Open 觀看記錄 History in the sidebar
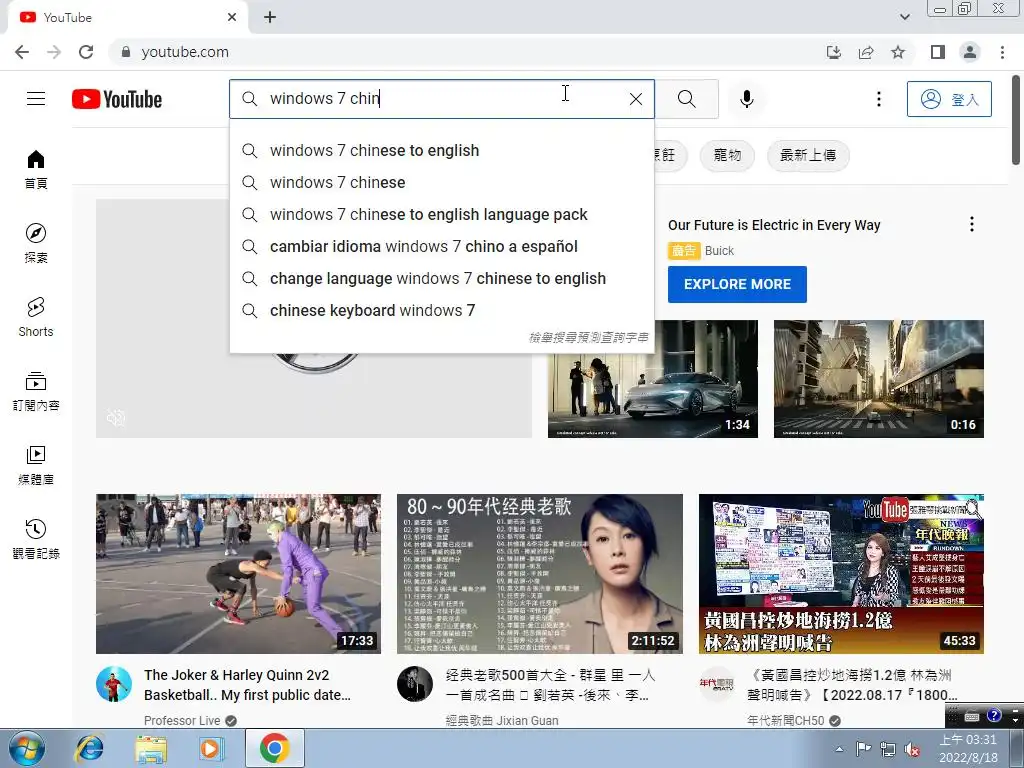1024x768 pixels. (36, 539)
